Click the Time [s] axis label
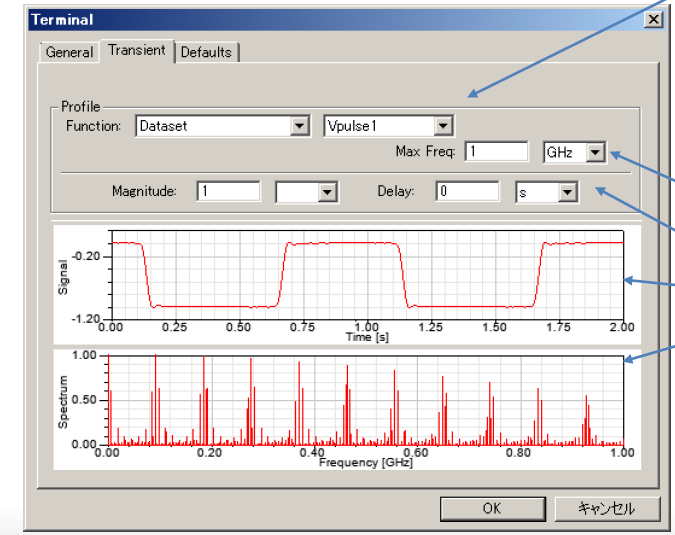This screenshot has height=535, width=675. pyautogui.click(x=367, y=337)
